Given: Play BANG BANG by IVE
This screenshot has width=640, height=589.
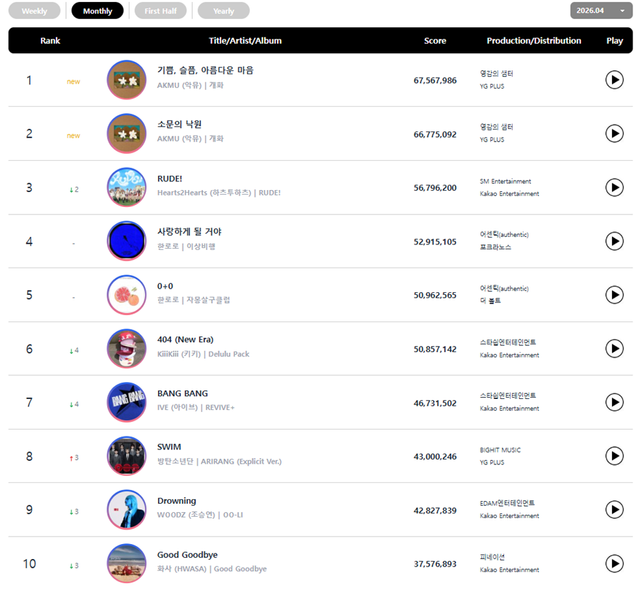Looking at the screenshot, I should 614,402.
